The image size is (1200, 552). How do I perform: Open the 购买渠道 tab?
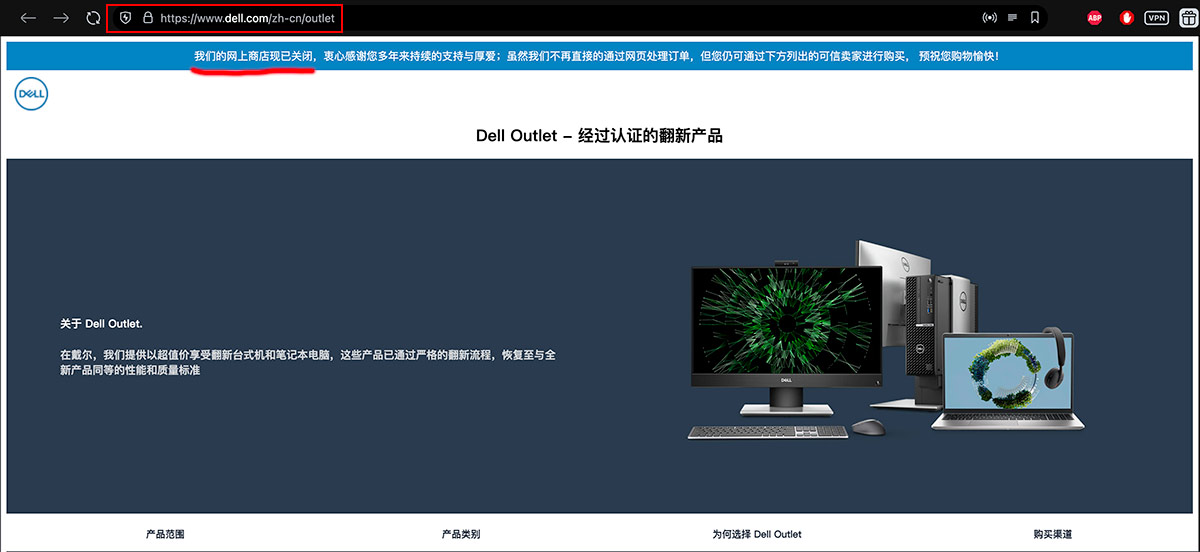point(1053,535)
